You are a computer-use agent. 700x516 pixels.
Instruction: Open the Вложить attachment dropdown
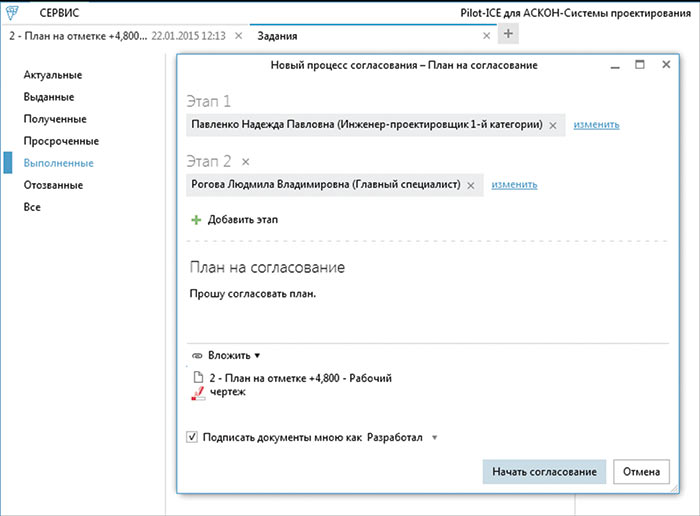coord(234,355)
